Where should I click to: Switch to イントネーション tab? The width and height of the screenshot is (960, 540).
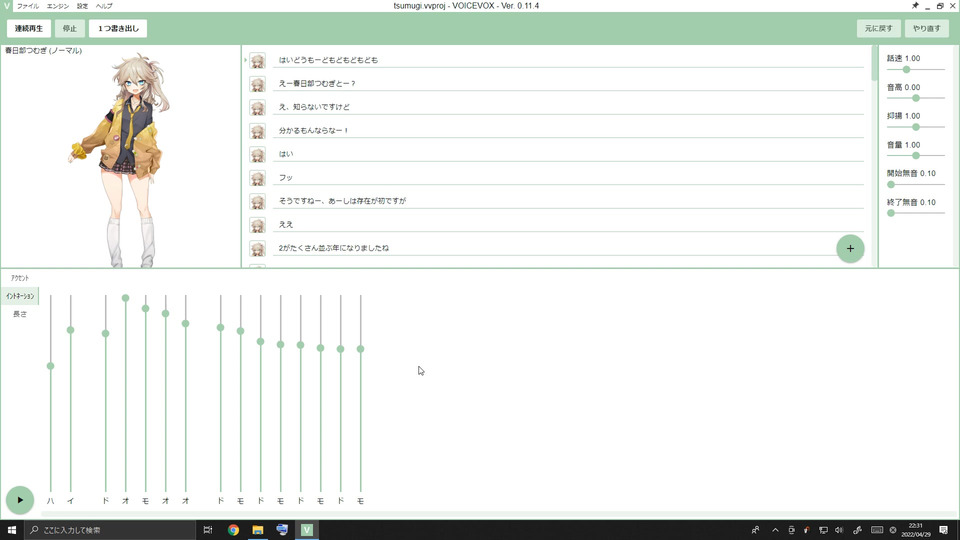point(20,296)
